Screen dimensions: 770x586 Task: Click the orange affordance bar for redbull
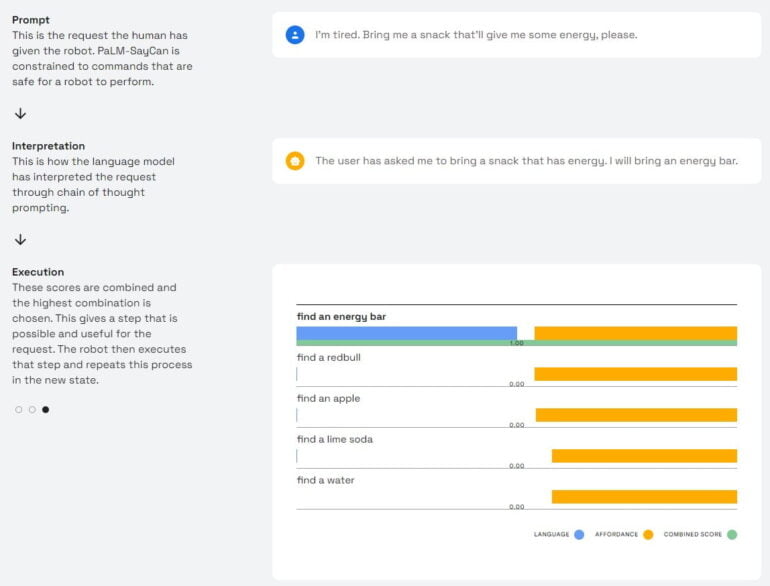(635, 374)
